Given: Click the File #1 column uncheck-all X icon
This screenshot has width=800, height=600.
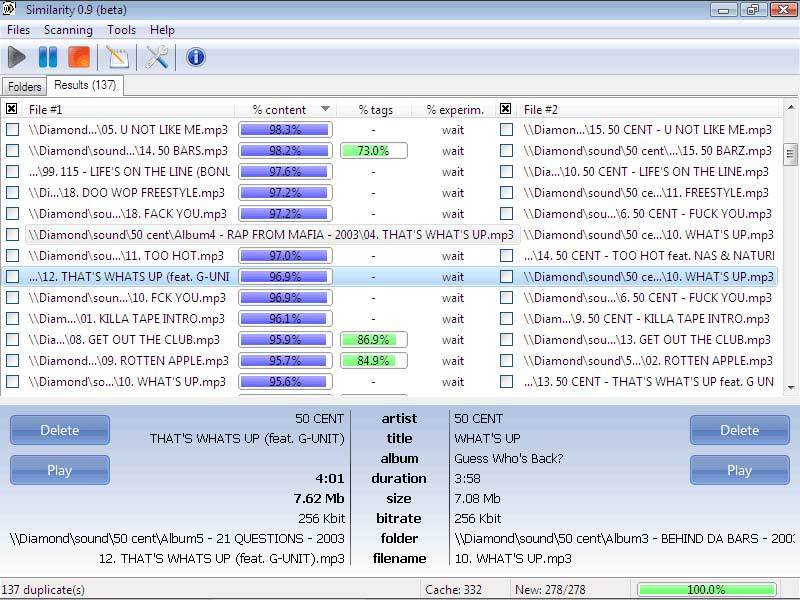Looking at the screenshot, I should pos(12,109).
